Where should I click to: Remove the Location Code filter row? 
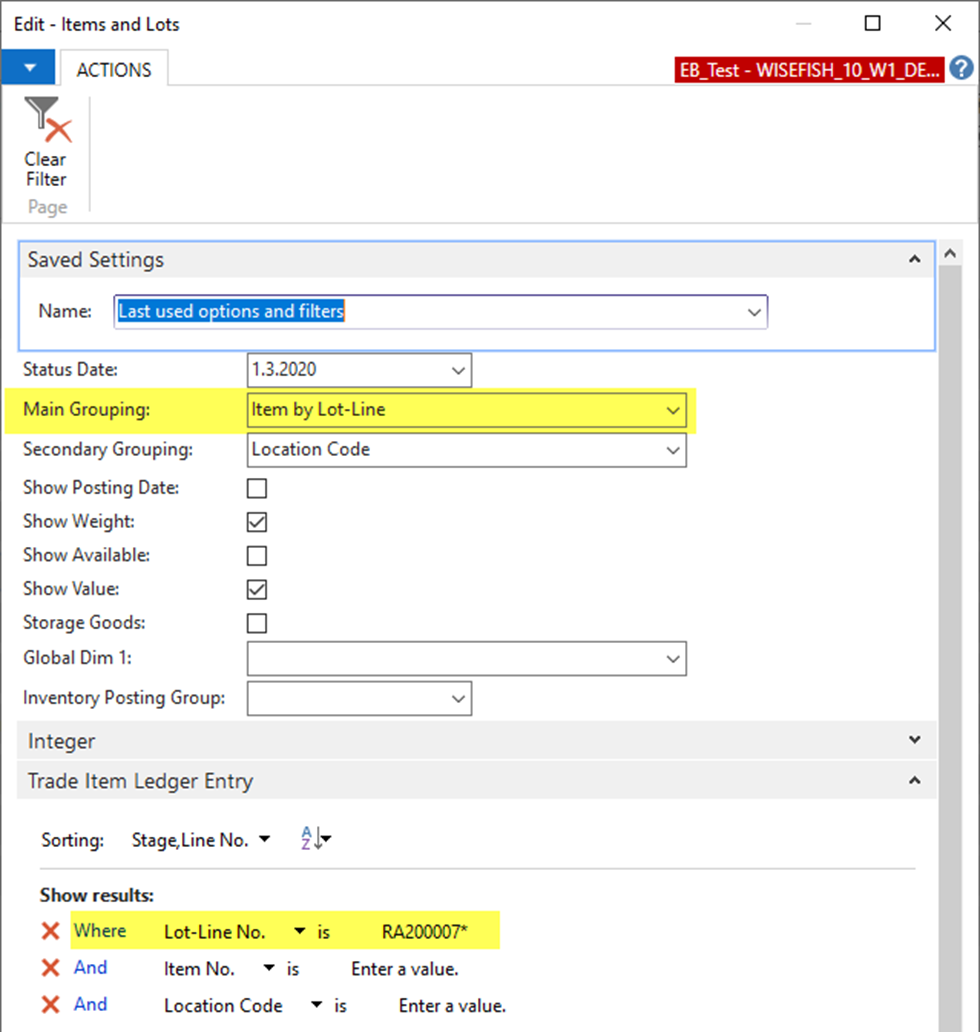(50, 1005)
